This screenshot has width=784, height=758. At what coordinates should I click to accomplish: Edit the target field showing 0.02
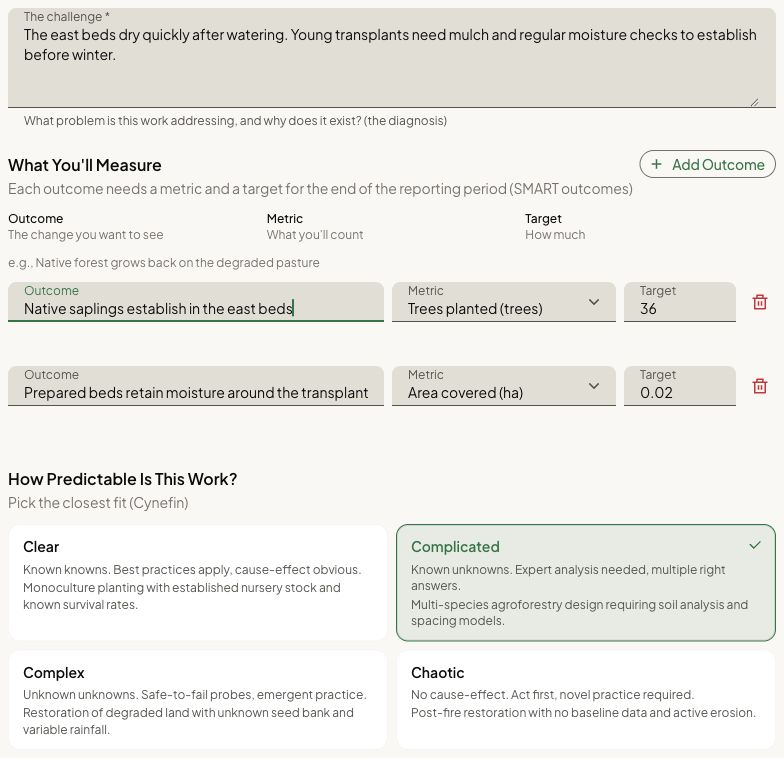point(680,386)
